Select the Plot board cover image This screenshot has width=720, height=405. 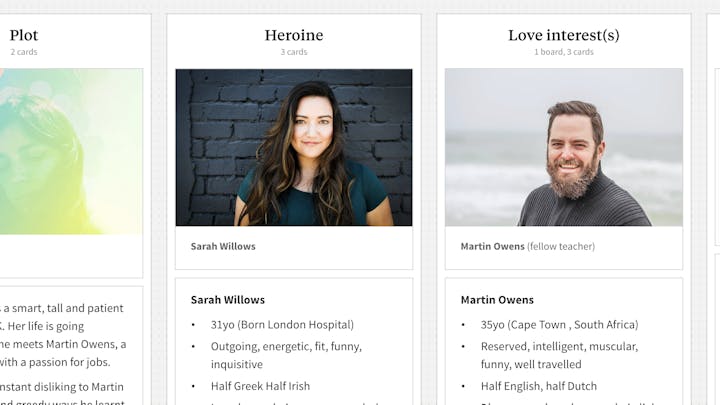(71, 152)
